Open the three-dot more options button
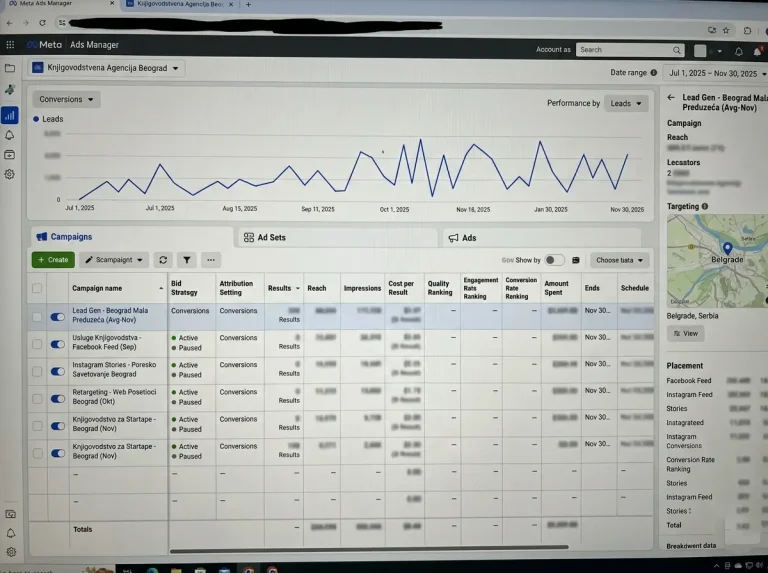768x573 pixels. [x=211, y=260]
